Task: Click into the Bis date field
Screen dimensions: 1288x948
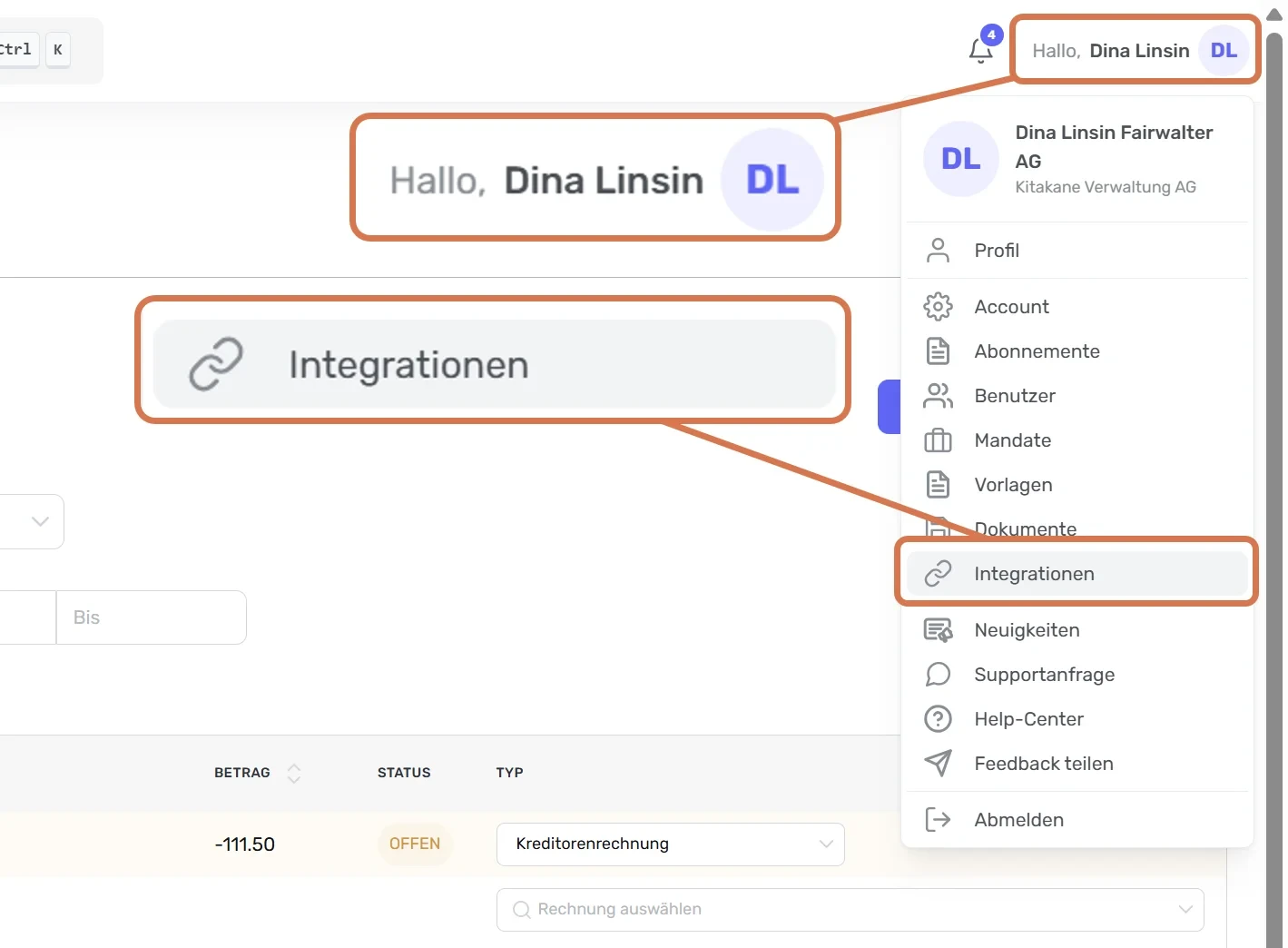Action: (152, 617)
